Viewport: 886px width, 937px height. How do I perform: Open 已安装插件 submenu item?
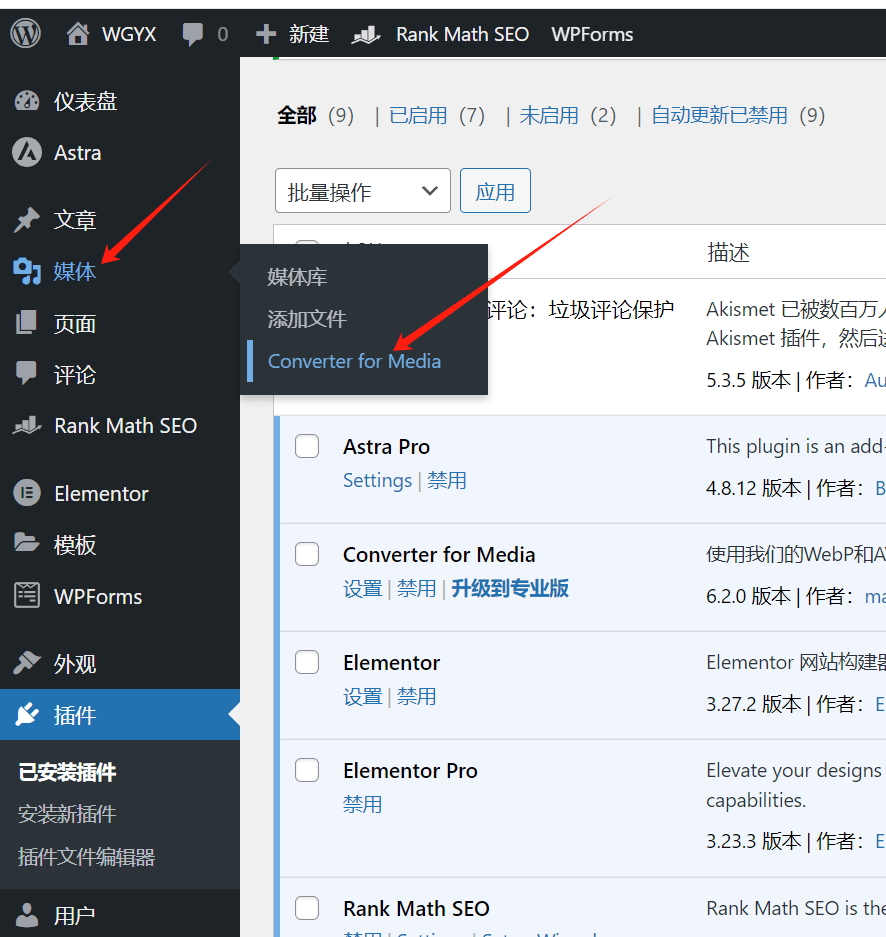67,772
